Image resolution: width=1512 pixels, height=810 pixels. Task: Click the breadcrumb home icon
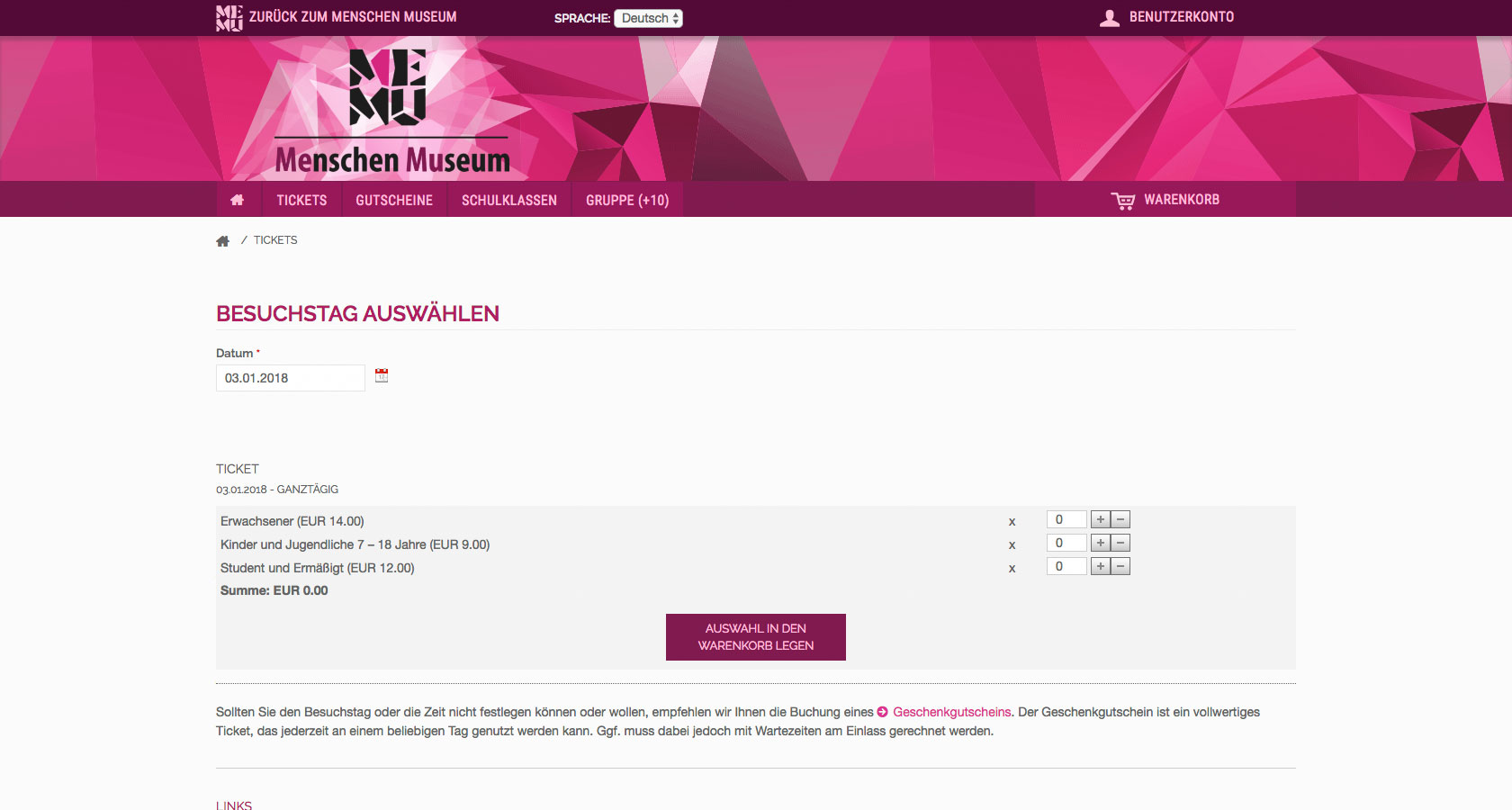(223, 241)
